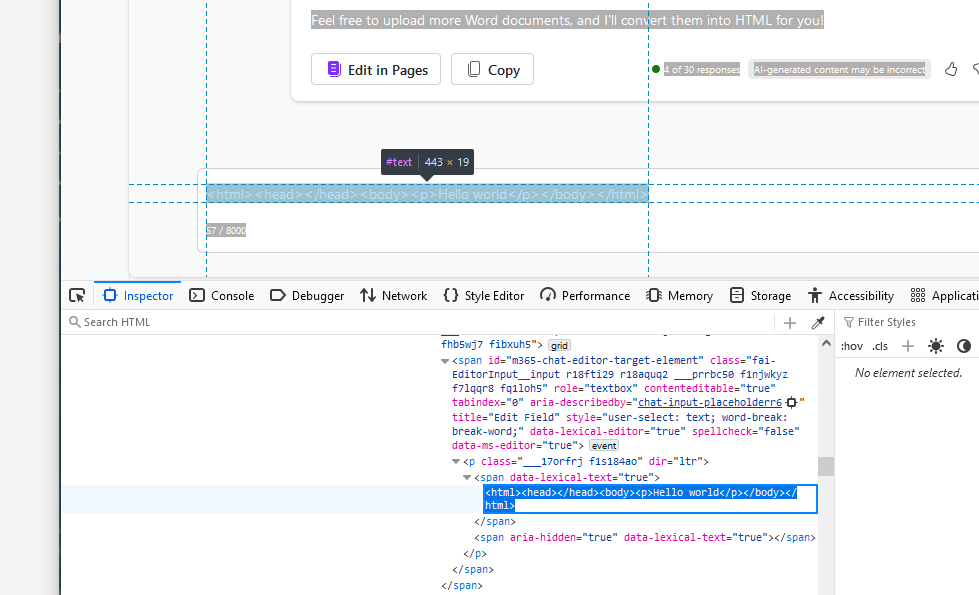The width and height of the screenshot is (979, 595).
Task: Switch to the Inspector tab
Action: click(138, 295)
